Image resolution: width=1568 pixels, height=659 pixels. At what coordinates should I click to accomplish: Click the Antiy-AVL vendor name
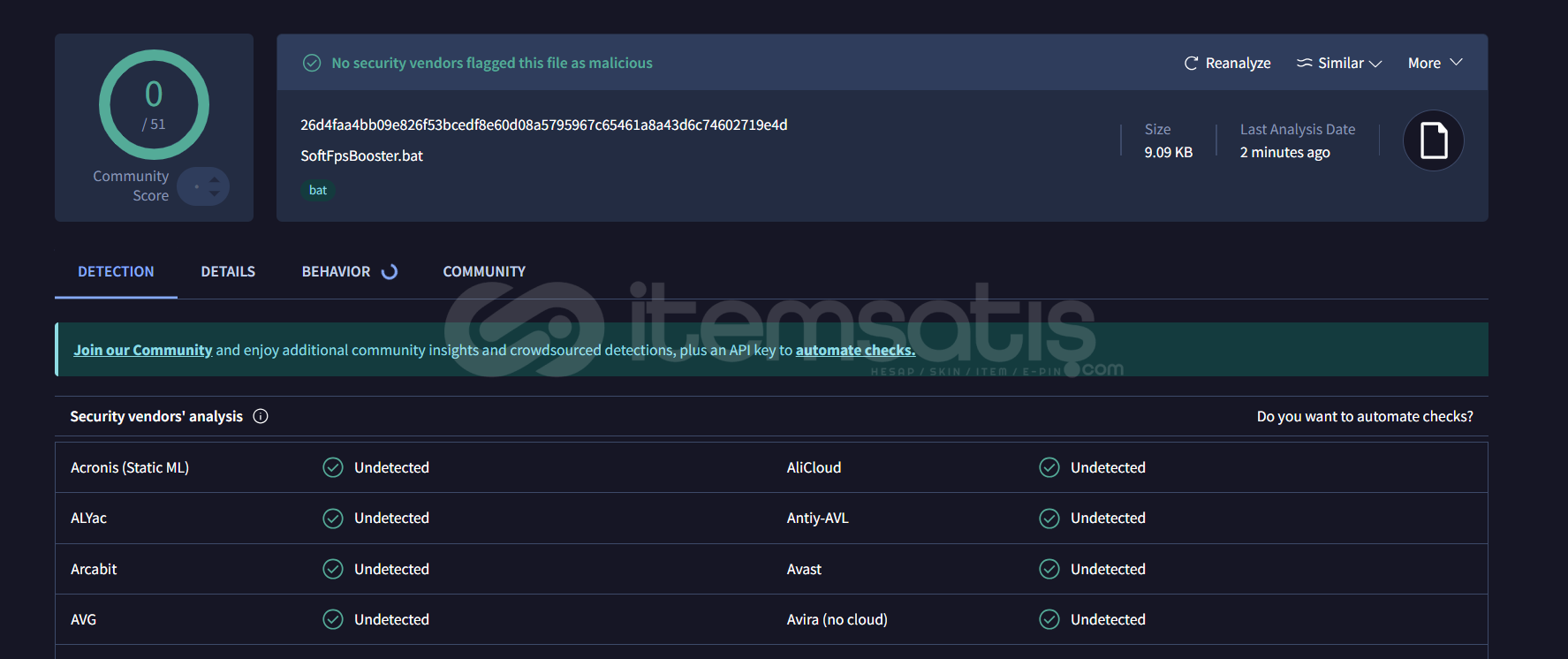pyautogui.click(x=817, y=518)
